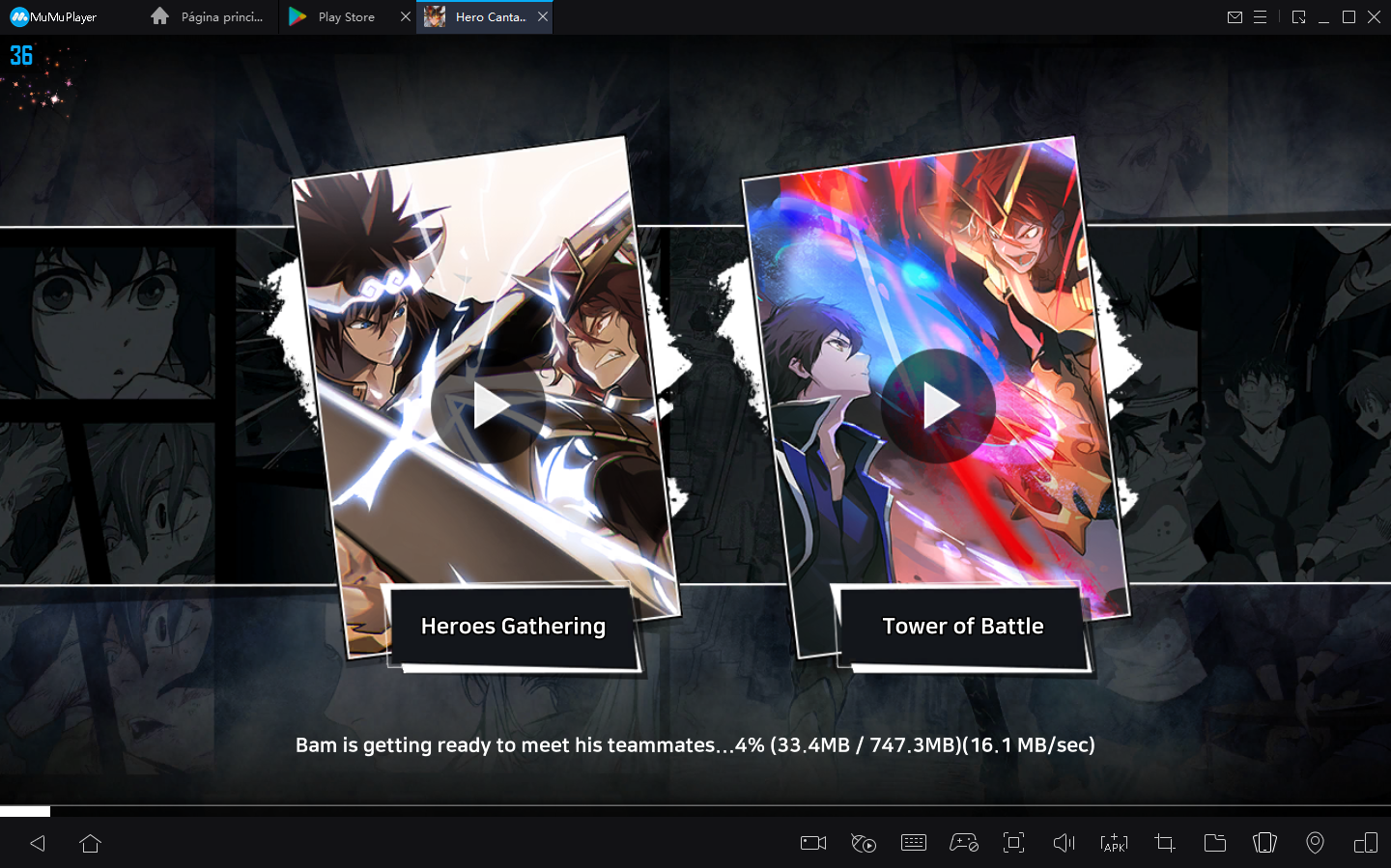Select the Tower of Battle label
The height and width of the screenshot is (868, 1391).
(963, 627)
